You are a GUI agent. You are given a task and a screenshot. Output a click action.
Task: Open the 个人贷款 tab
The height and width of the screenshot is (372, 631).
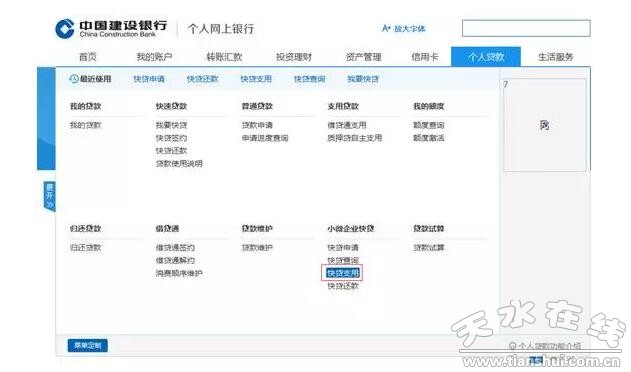[486, 57]
